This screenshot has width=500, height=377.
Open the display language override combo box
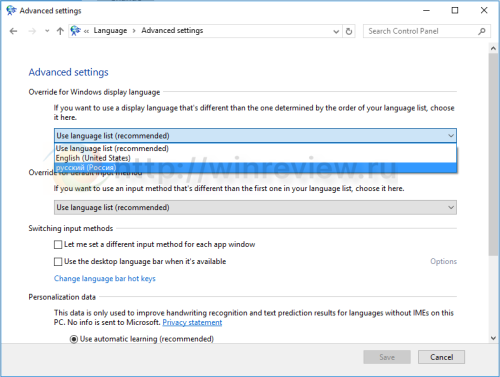pyautogui.click(x=255, y=136)
